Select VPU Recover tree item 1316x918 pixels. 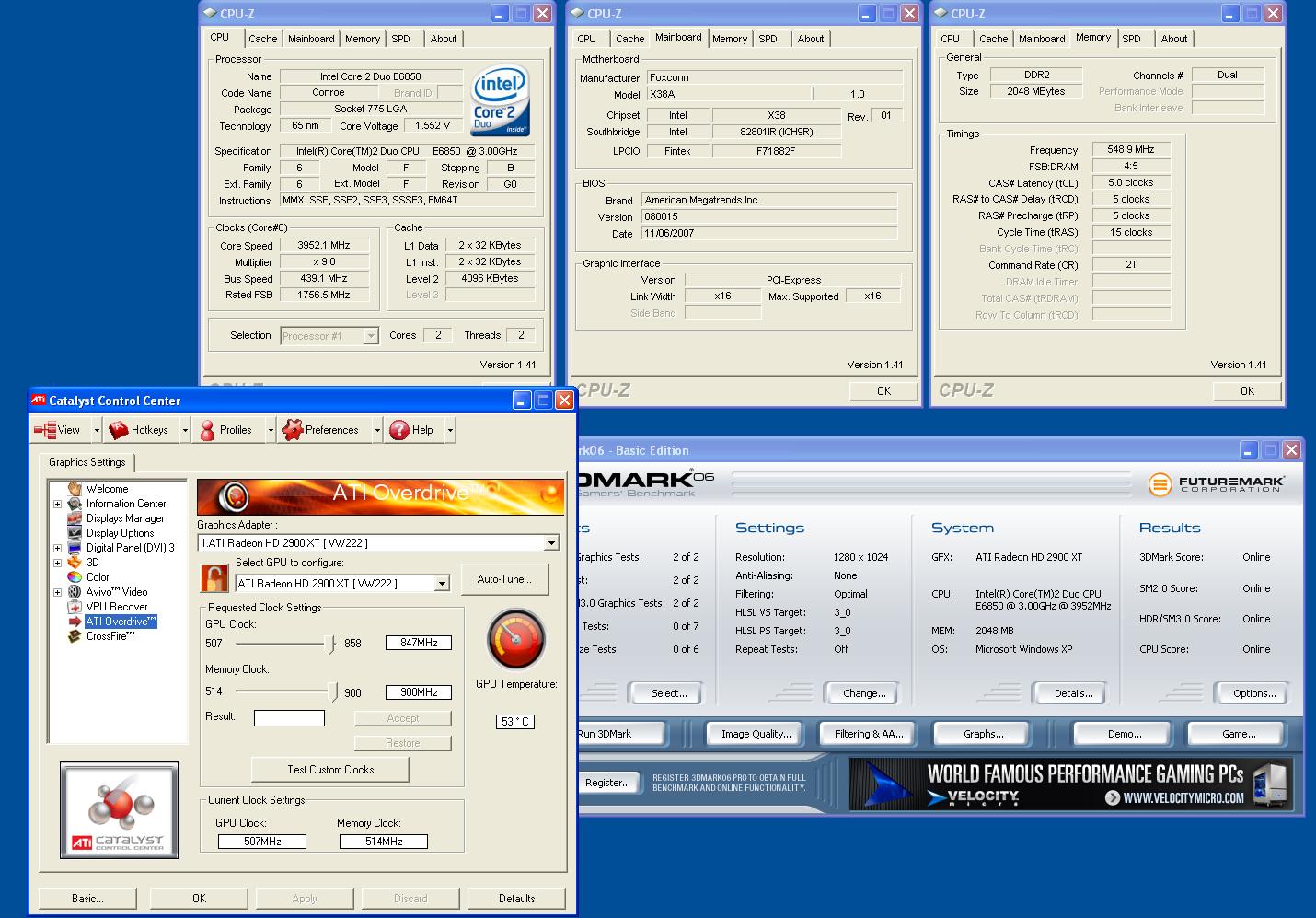pos(117,607)
